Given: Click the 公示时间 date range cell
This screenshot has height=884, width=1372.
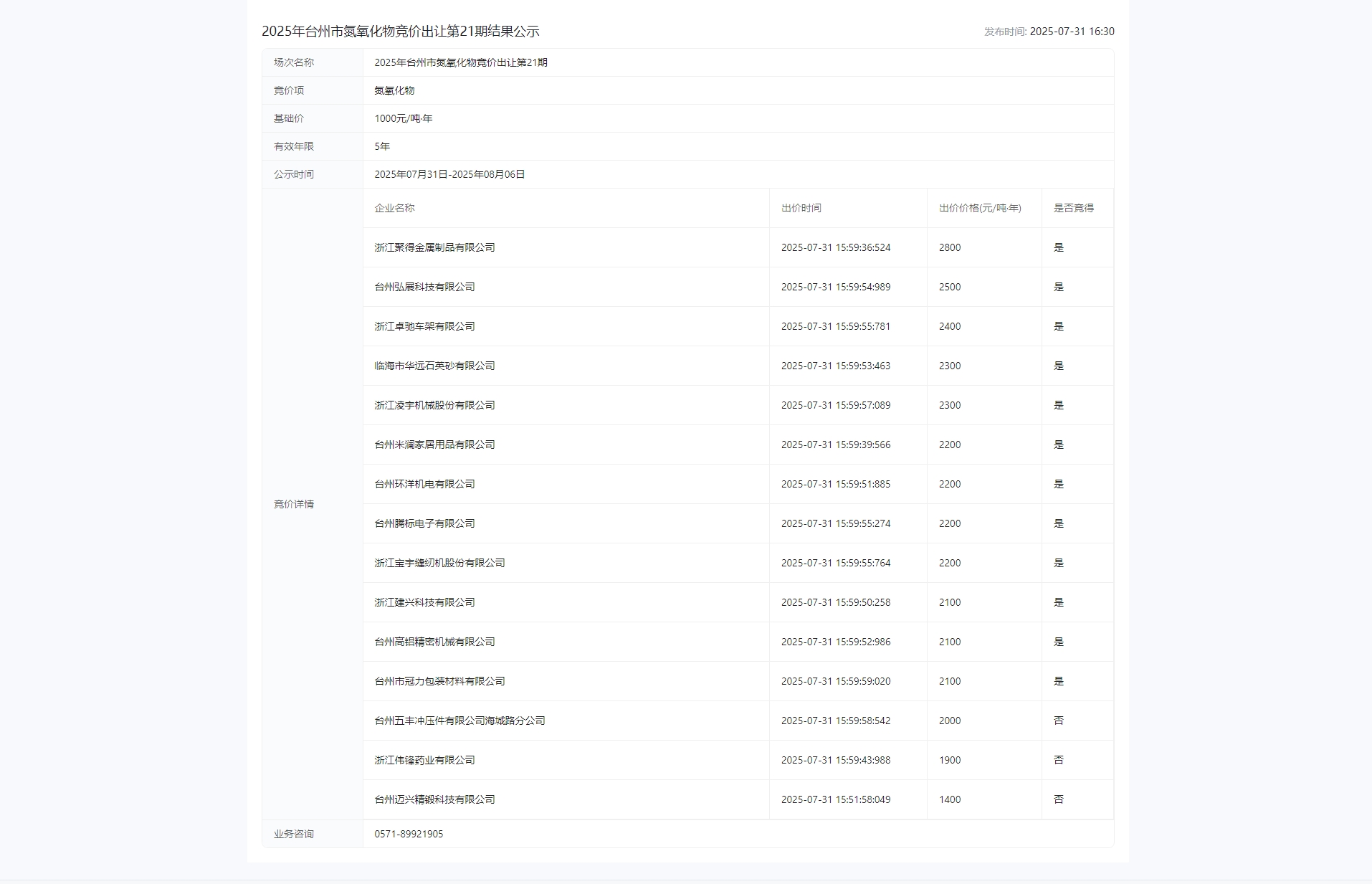Looking at the screenshot, I should tap(449, 174).
